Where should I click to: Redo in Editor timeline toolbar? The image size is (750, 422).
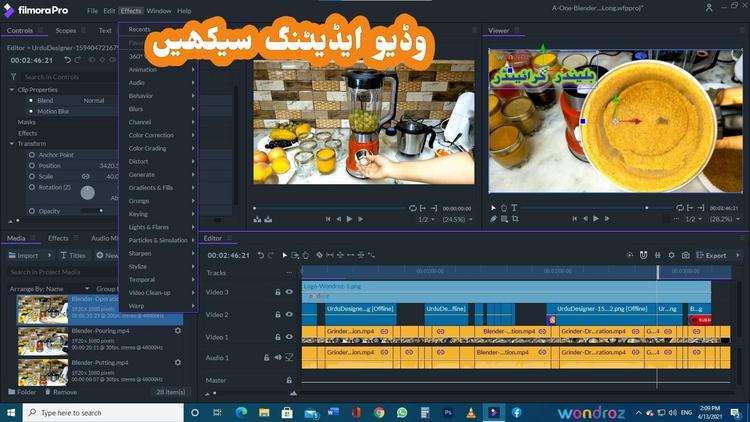pyautogui.click(x=271, y=255)
